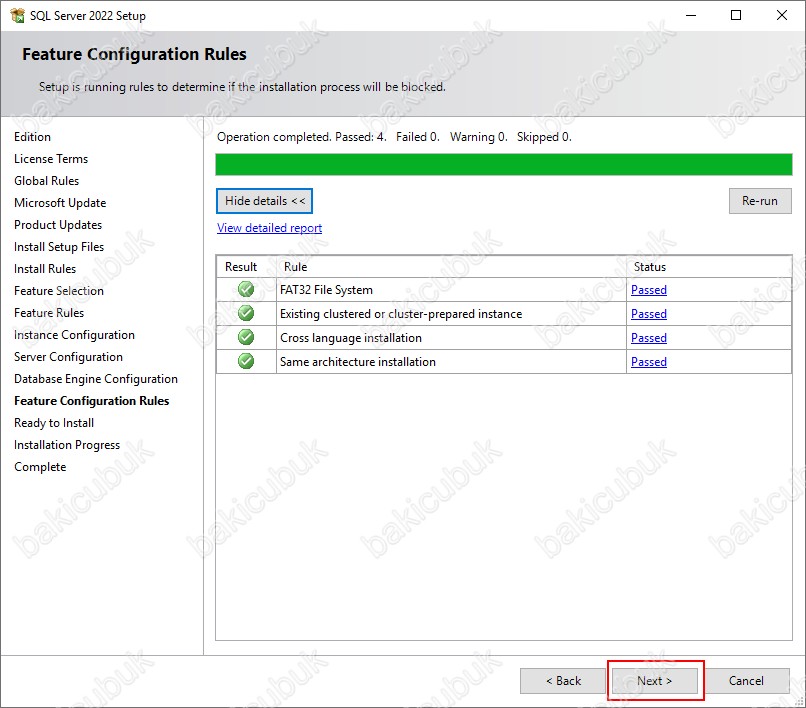Select the Installation Progress step
Viewport: 806px width, 708px height.
(67, 445)
